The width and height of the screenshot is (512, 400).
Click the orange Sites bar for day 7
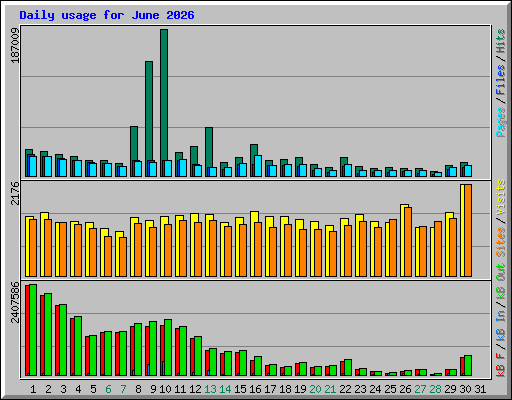tap(123, 257)
